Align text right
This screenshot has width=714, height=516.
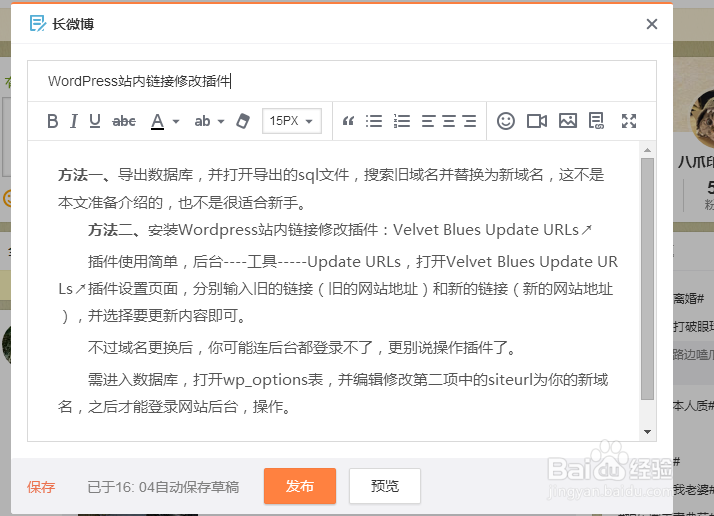coord(469,121)
